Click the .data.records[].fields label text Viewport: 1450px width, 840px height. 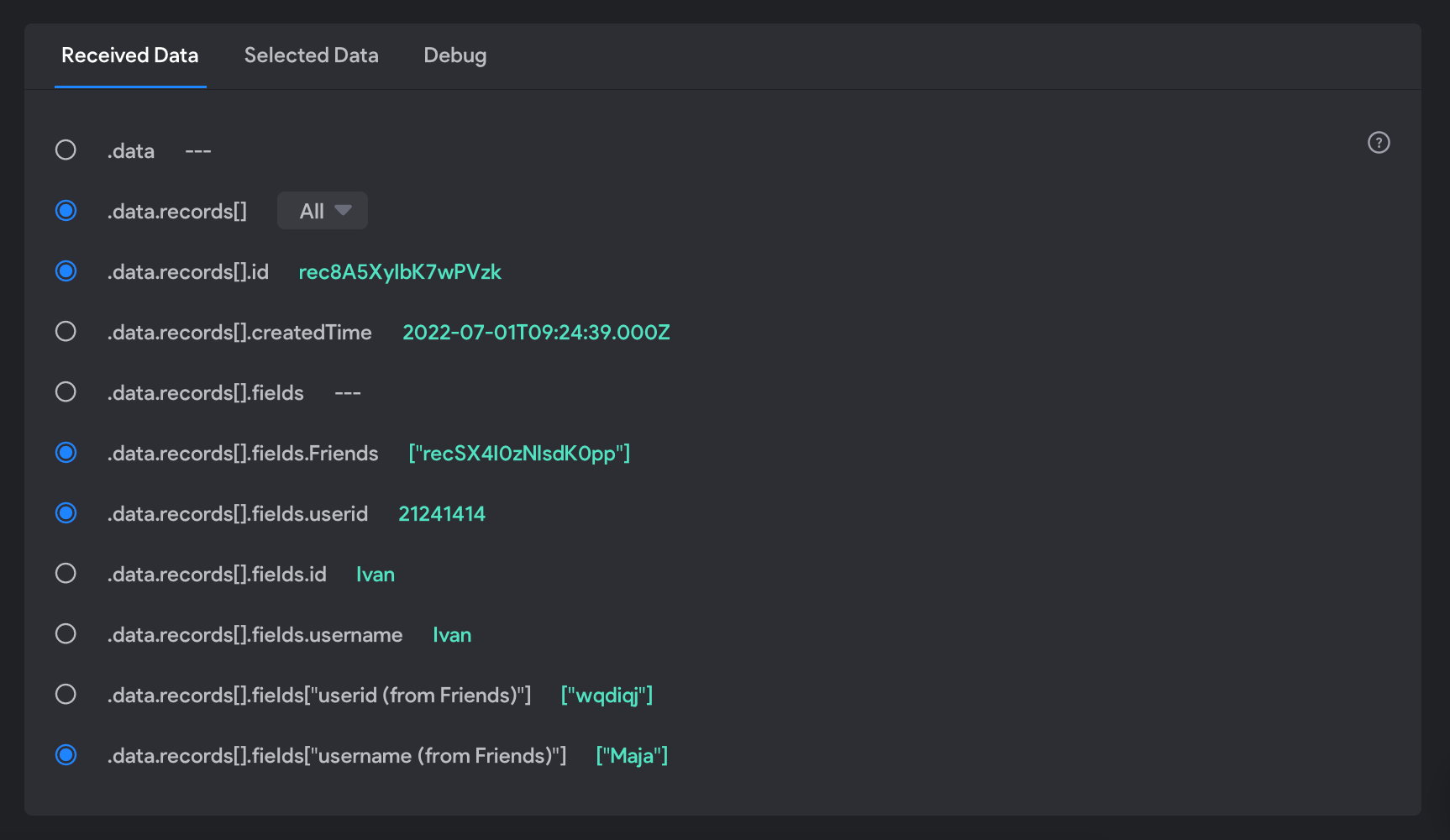click(x=206, y=393)
